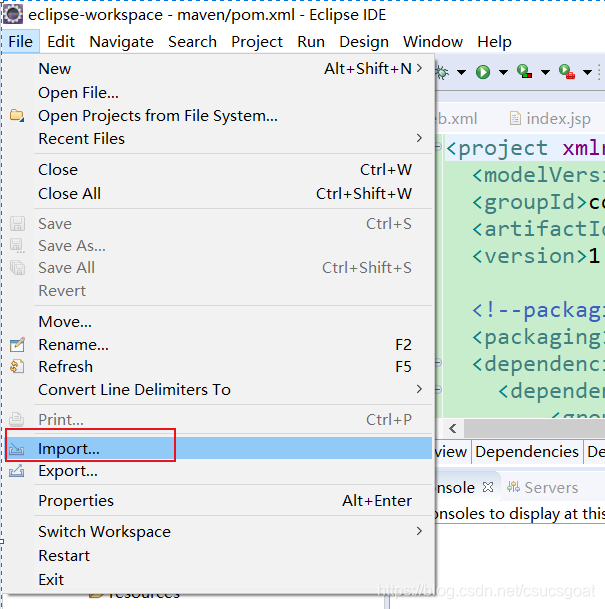Choose Close from the File menu
The image size is (605, 609).
(219, 170)
